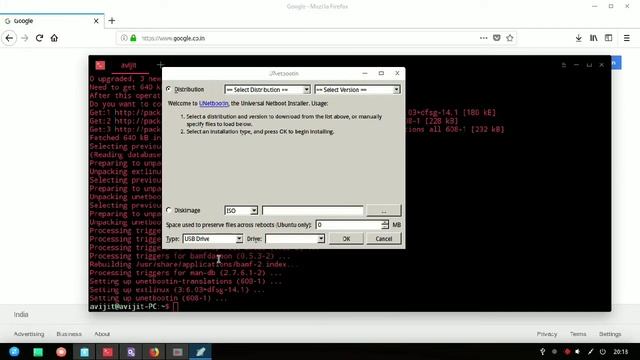Open Firefox hamburger menu
640x360 pixels.
coord(627,38)
